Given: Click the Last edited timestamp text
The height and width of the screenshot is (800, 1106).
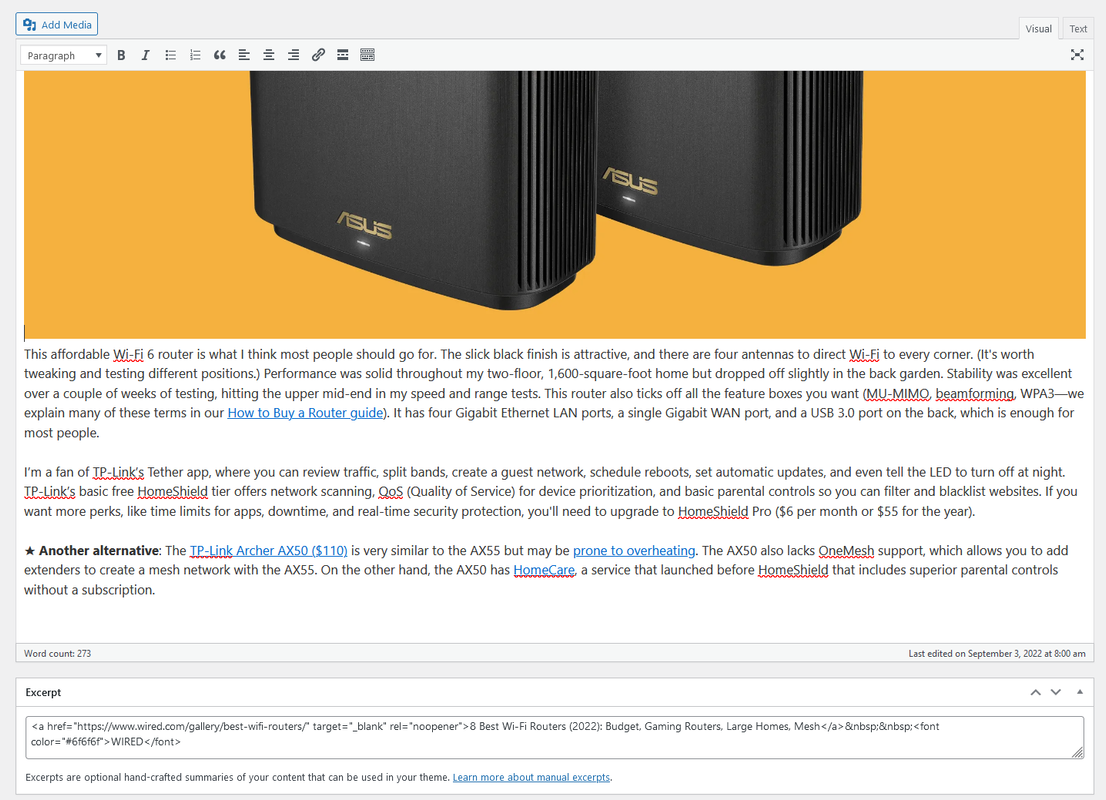Looking at the screenshot, I should (997, 653).
